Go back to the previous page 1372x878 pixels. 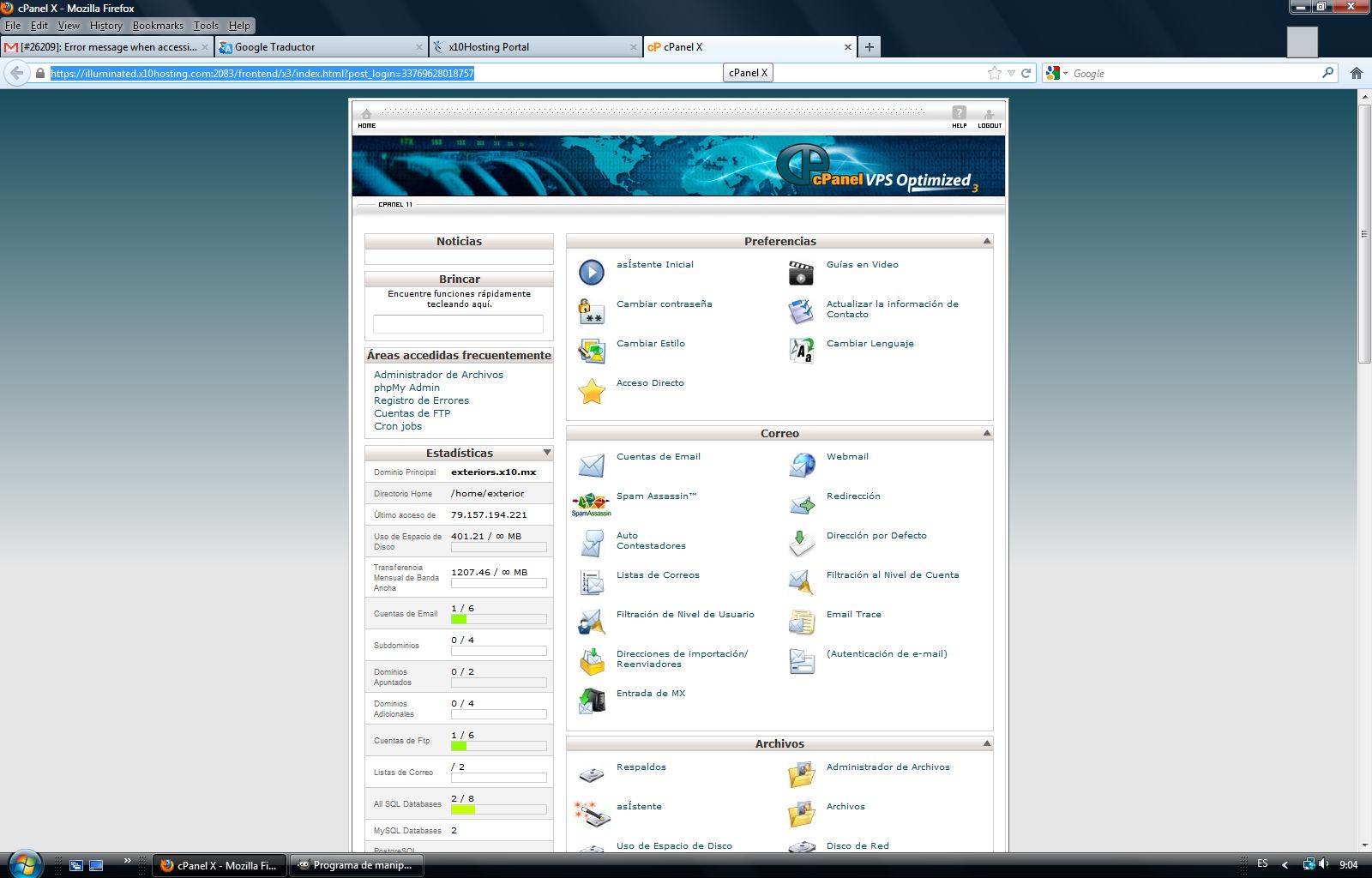[x=16, y=74]
